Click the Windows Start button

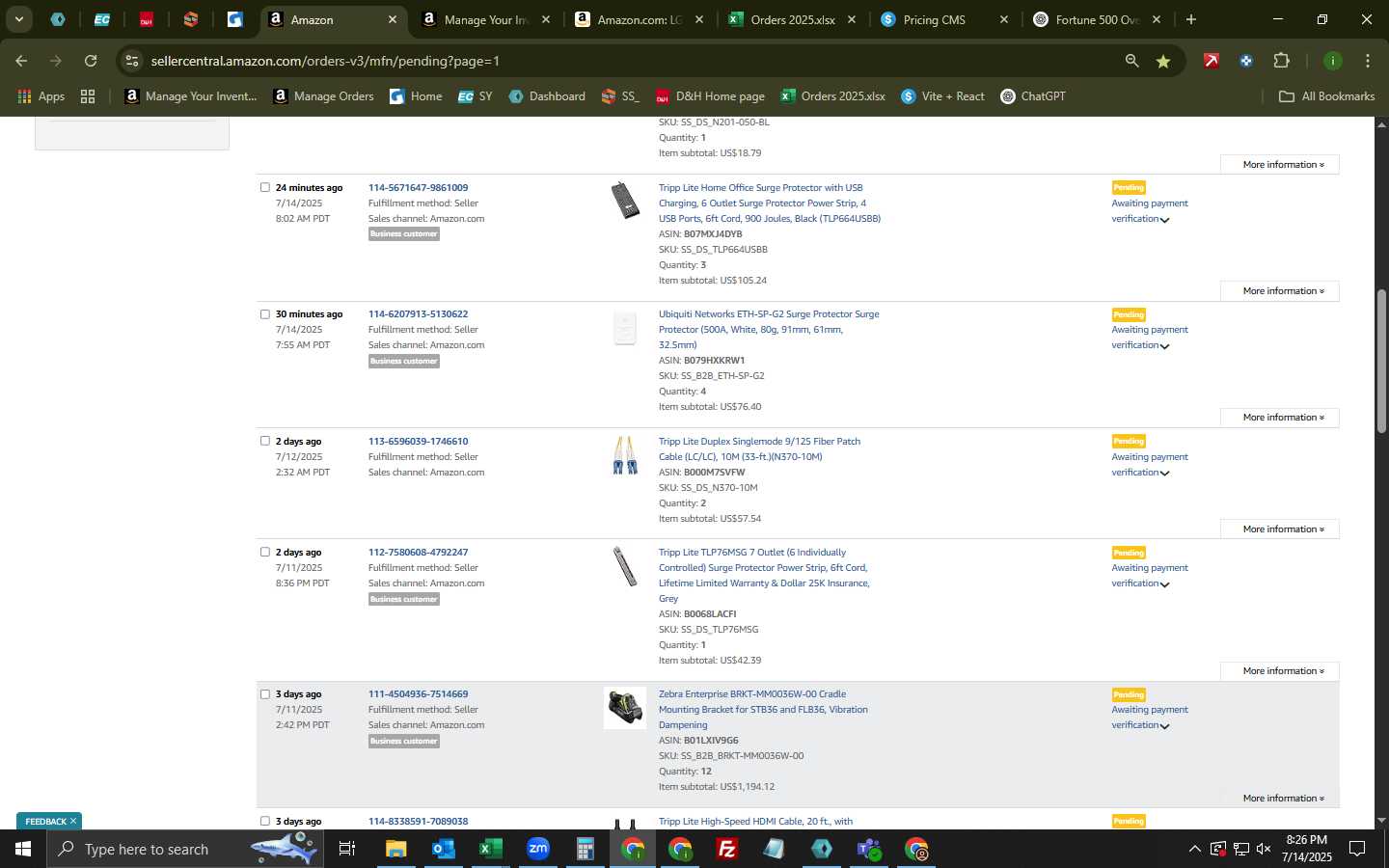(23, 849)
